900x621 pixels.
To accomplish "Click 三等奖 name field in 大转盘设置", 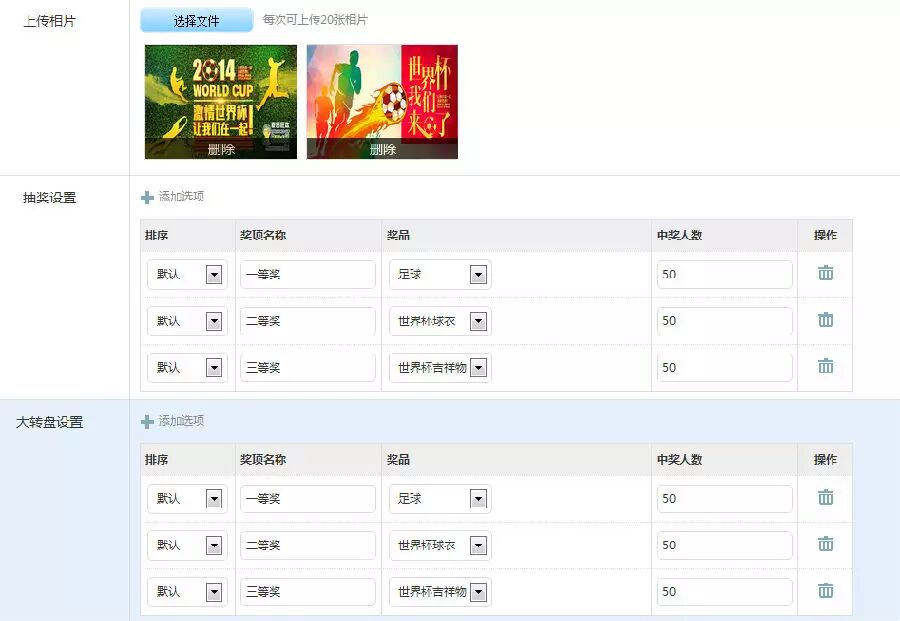I will [308, 592].
